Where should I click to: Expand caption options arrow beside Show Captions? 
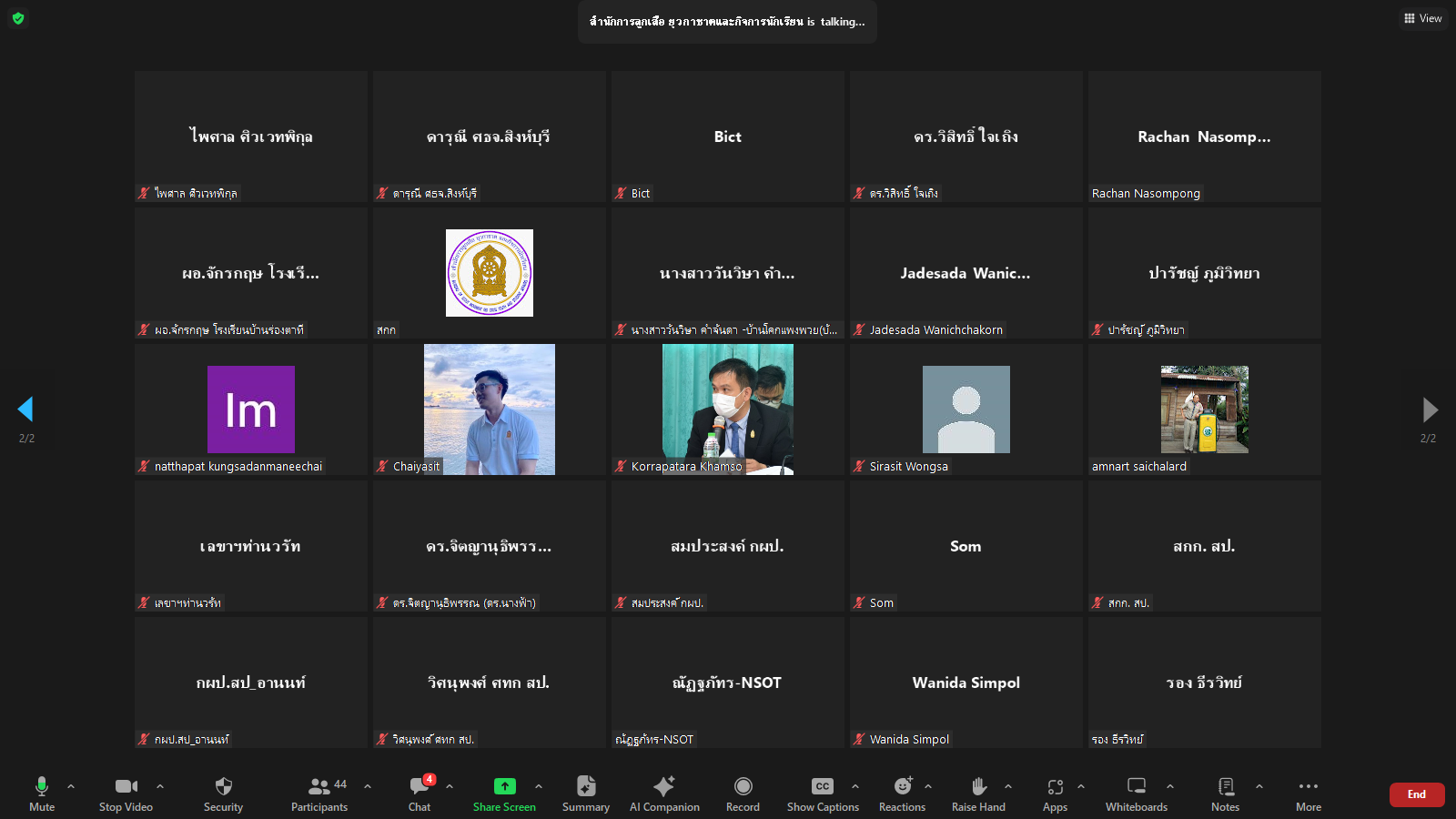coord(855,786)
